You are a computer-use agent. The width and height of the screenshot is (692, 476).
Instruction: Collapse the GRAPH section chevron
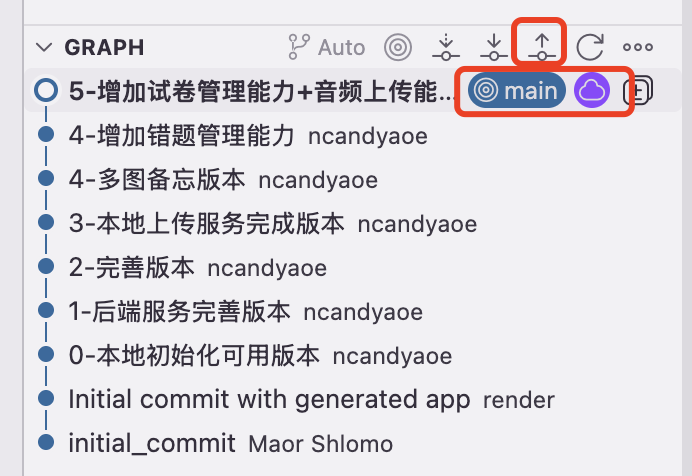click(x=44, y=47)
